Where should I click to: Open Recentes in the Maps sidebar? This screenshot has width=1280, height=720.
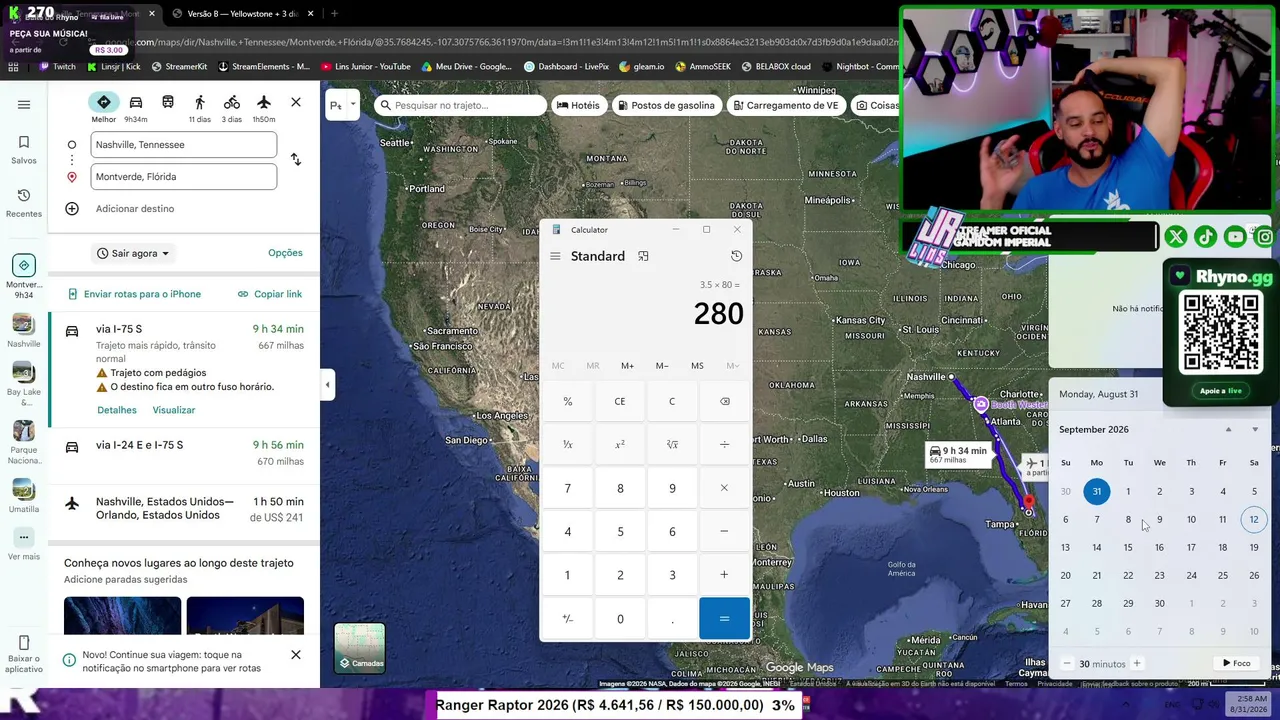(x=24, y=202)
